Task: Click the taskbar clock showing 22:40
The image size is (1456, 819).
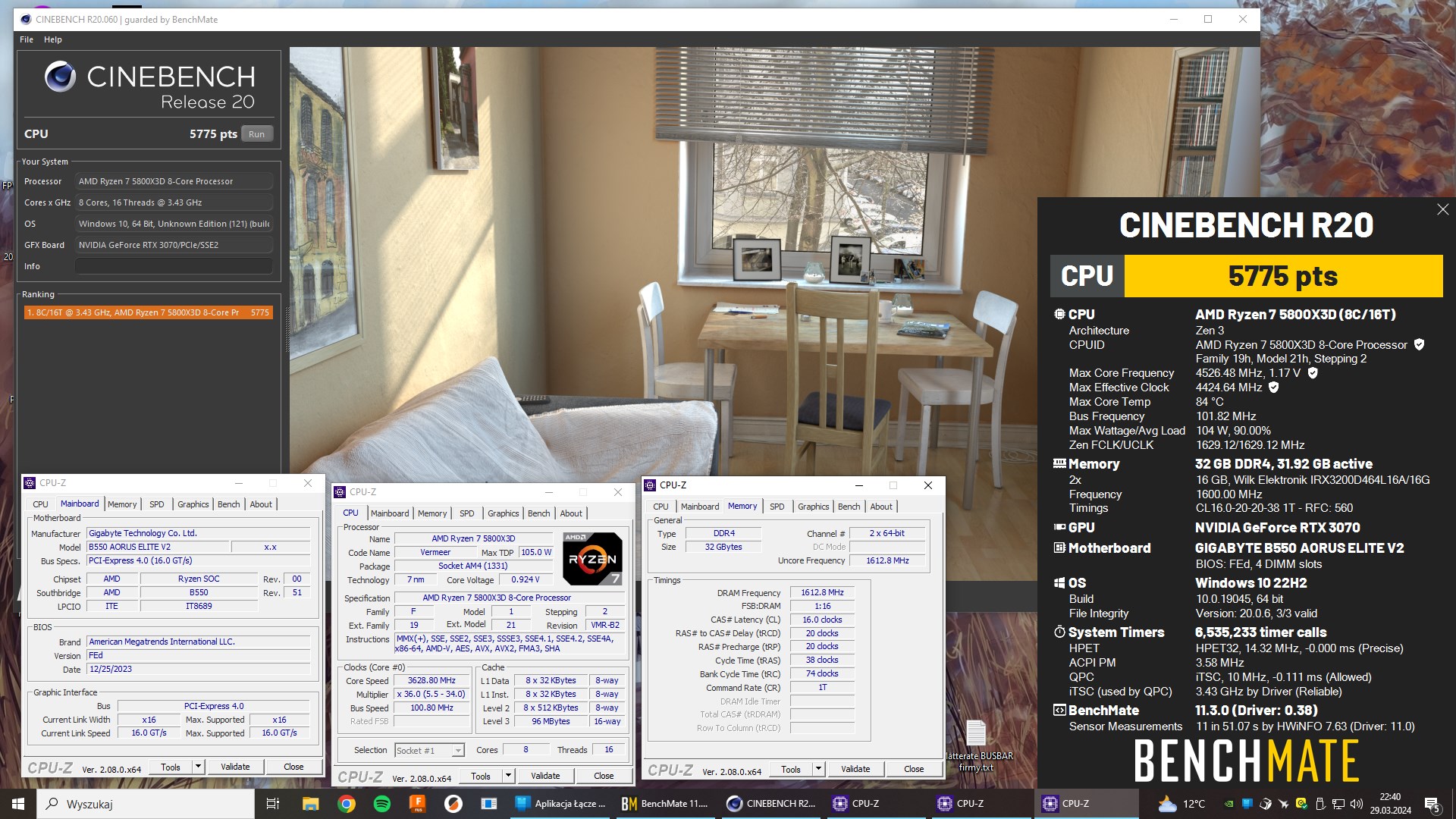Action: (1390, 804)
